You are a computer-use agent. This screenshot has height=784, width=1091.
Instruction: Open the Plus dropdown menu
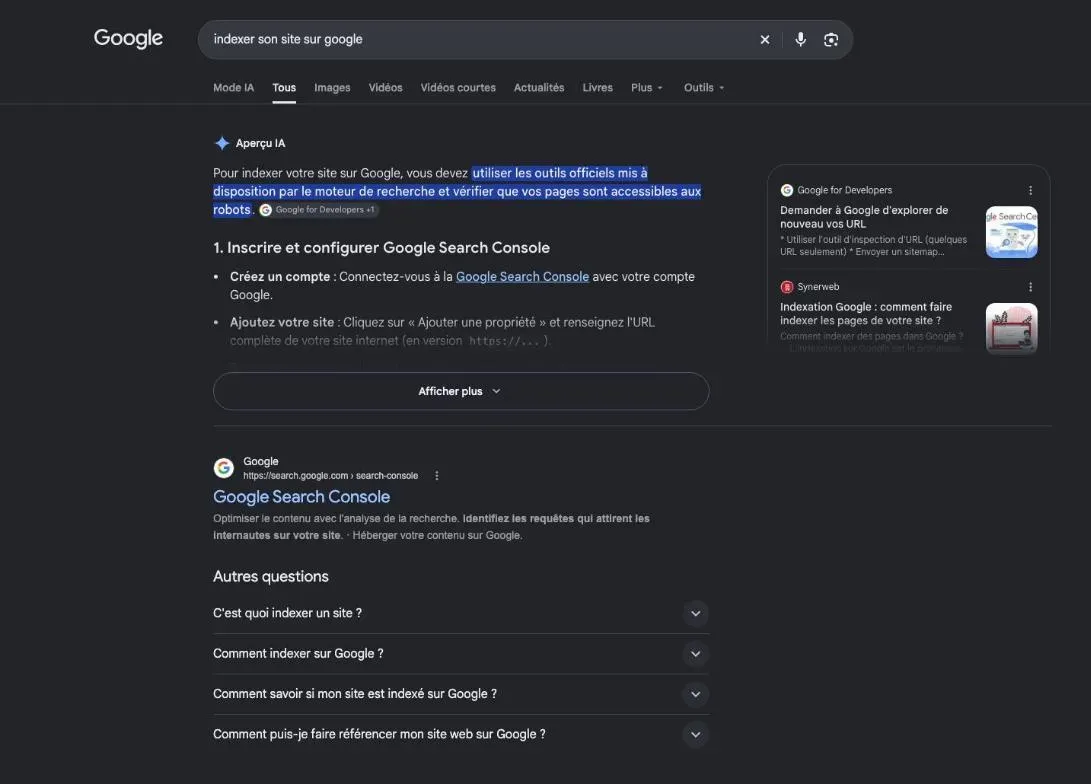coord(646,88)
